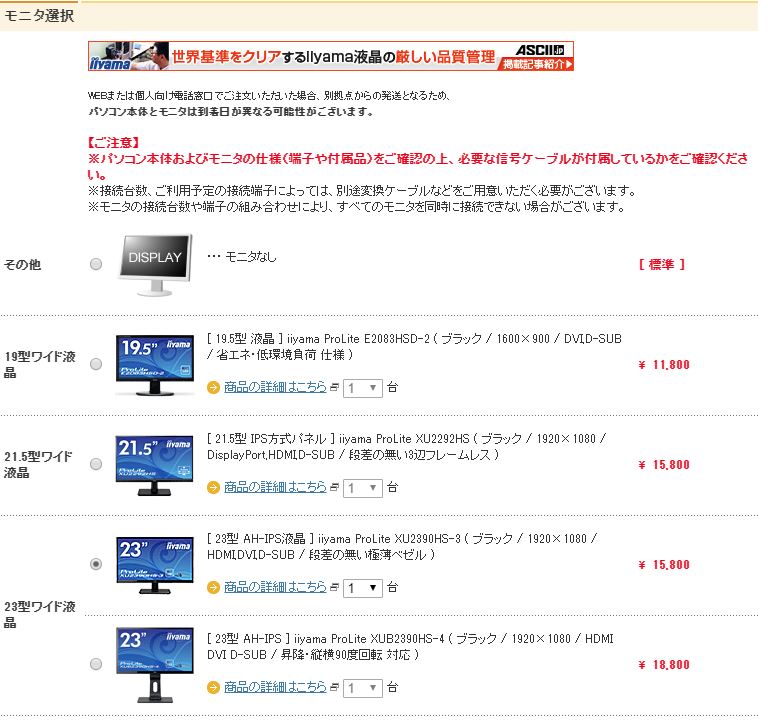Viewport: 775px width, 718px height.
Task: Click new-window icon after XU2390HS-3 details link
Action: coord(334,587)
